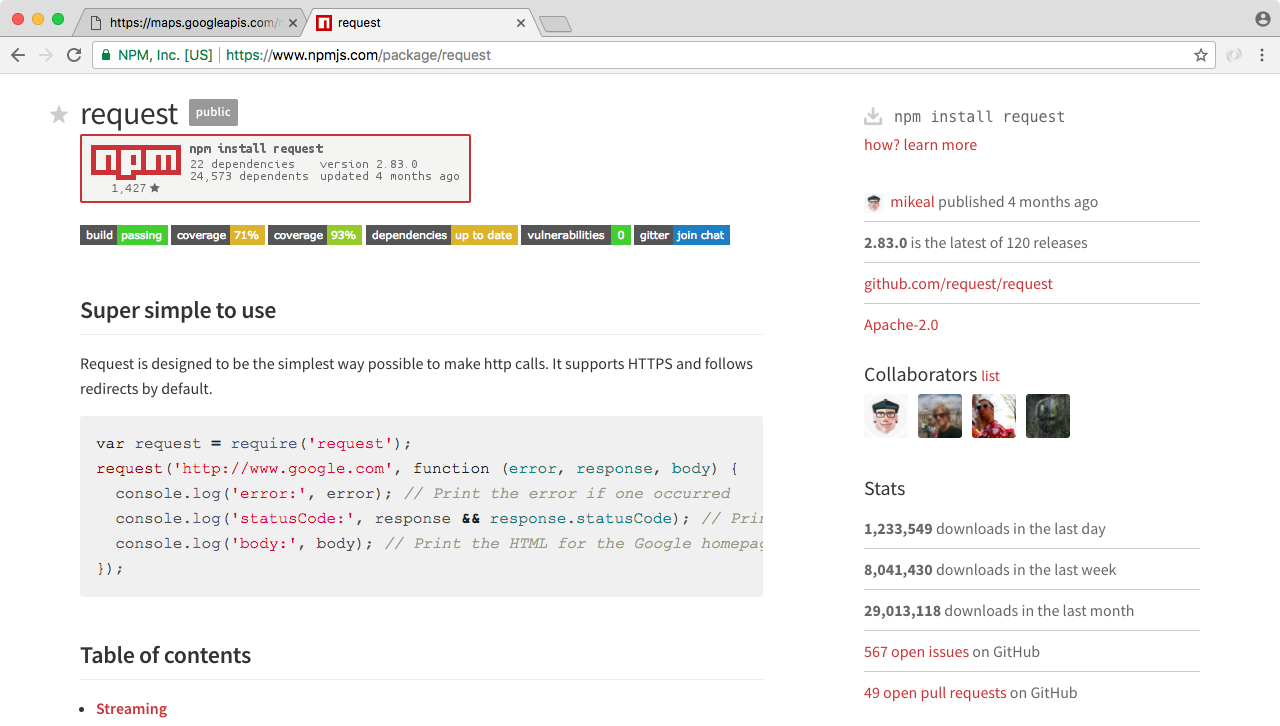The height and width of the screenshot is (726, 1280).
Task: Close the maps.googleapis.com tab
Action: point(293,23)
